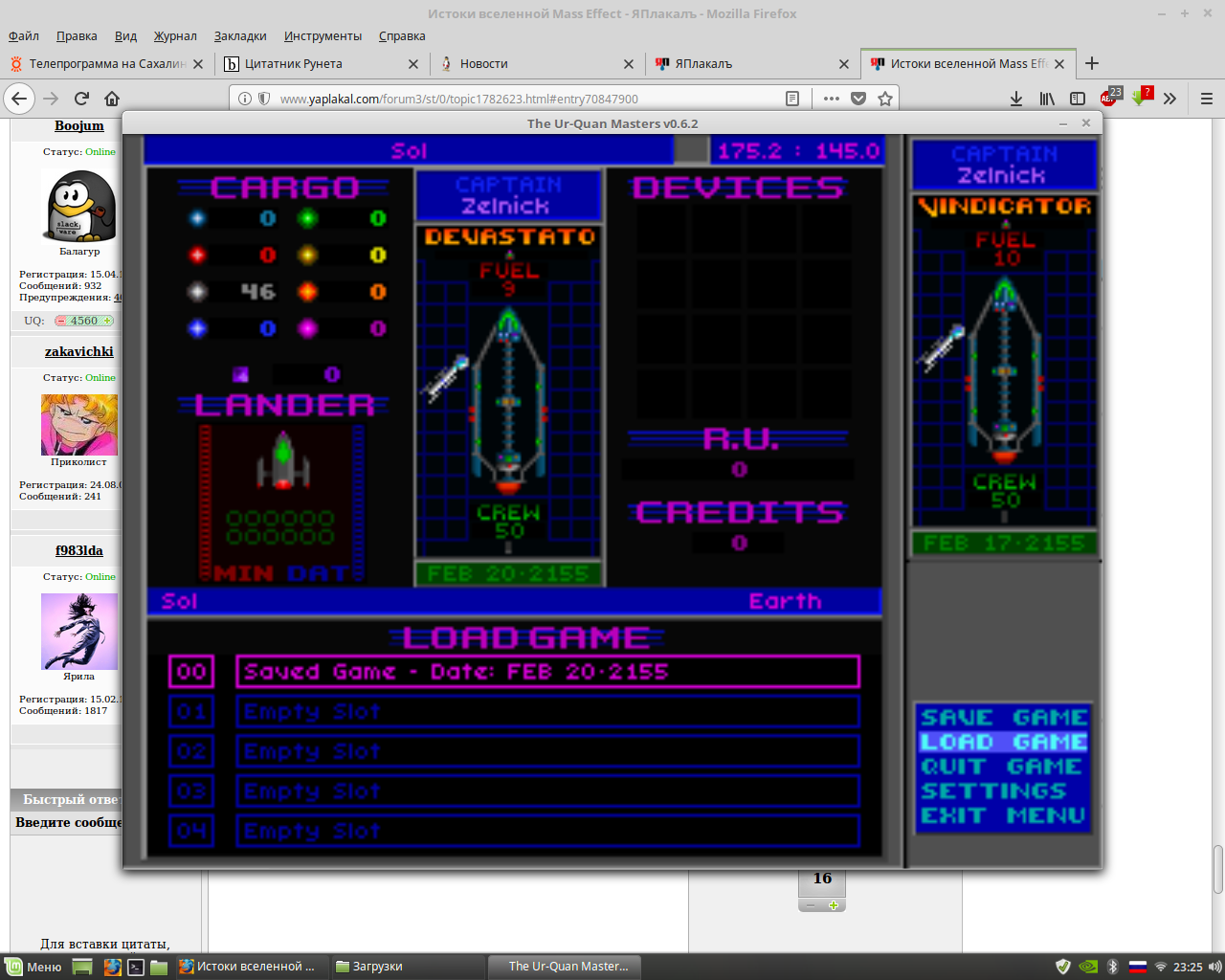Open the Меню start button
This screenshot has width=1225, height=980.
(x=33, y=967)
